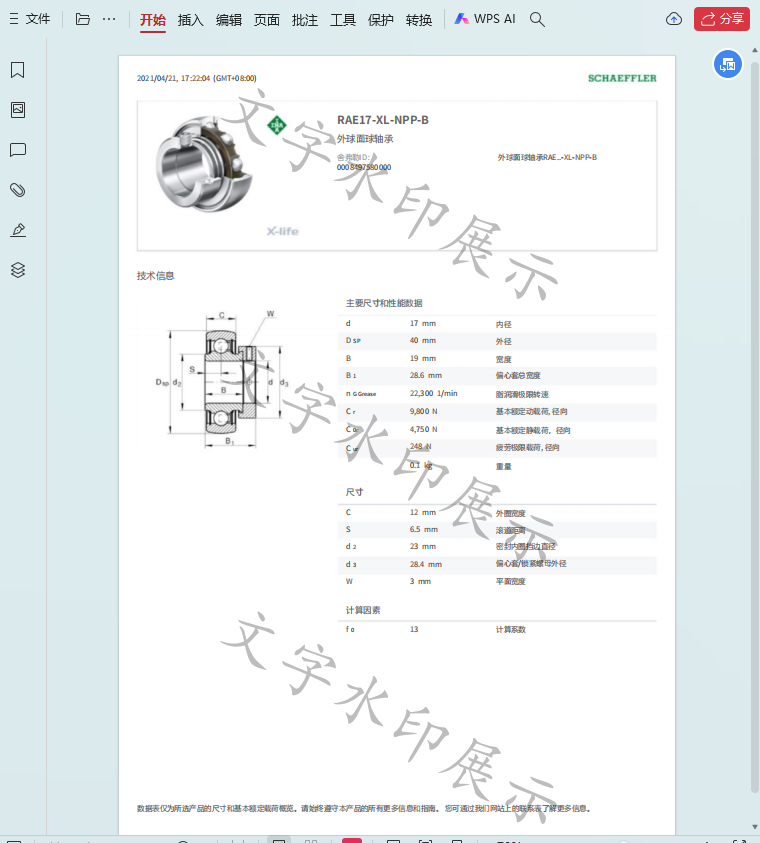Click the 外球面球轴承 subtitle
The width and height of the screenshot is (760, 843).
pyautogui.click(x=365, y=139)
